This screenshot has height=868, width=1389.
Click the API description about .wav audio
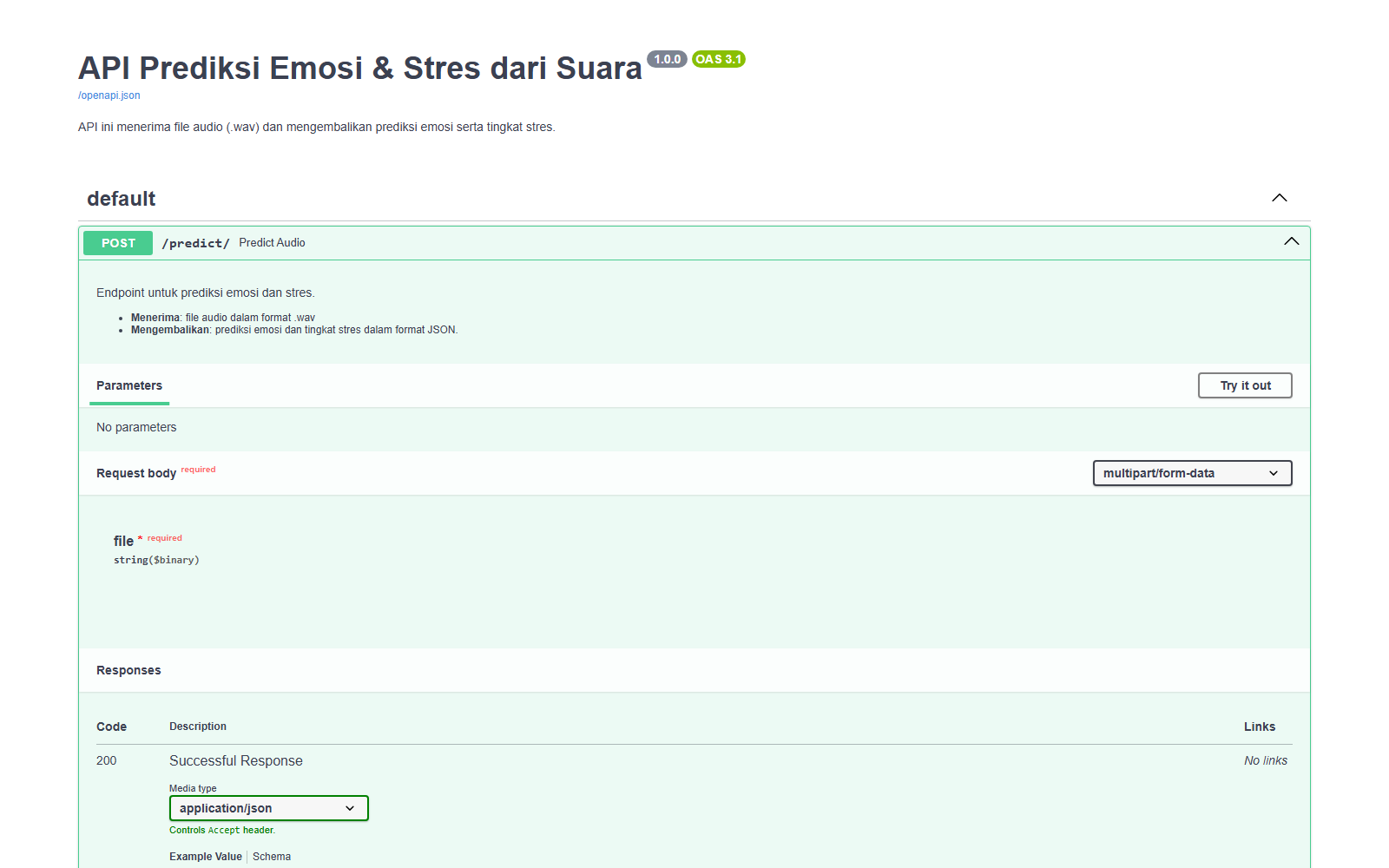point(317,127)
